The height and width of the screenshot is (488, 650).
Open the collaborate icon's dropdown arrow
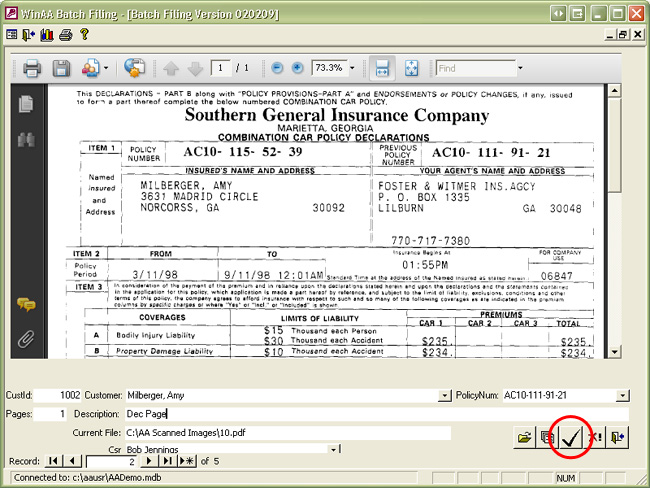tap(106, 68)
